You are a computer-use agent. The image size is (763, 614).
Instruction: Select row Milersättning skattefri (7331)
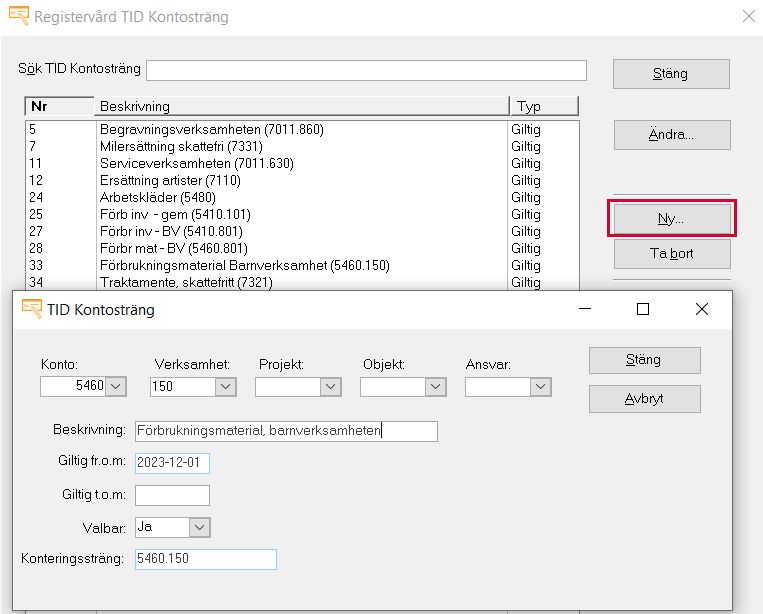click(x=302, y=146)
